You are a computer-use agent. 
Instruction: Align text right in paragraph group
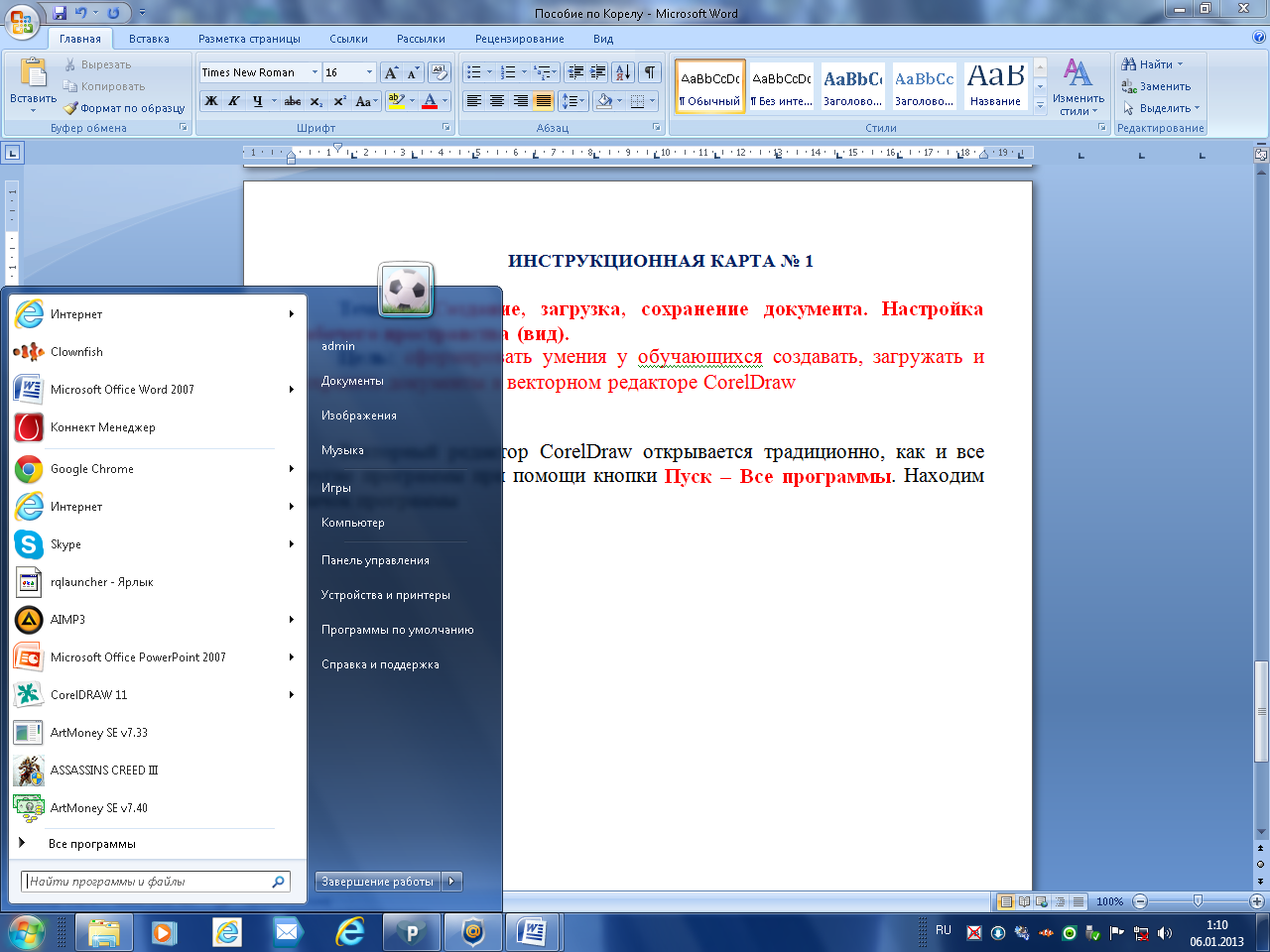520,101
